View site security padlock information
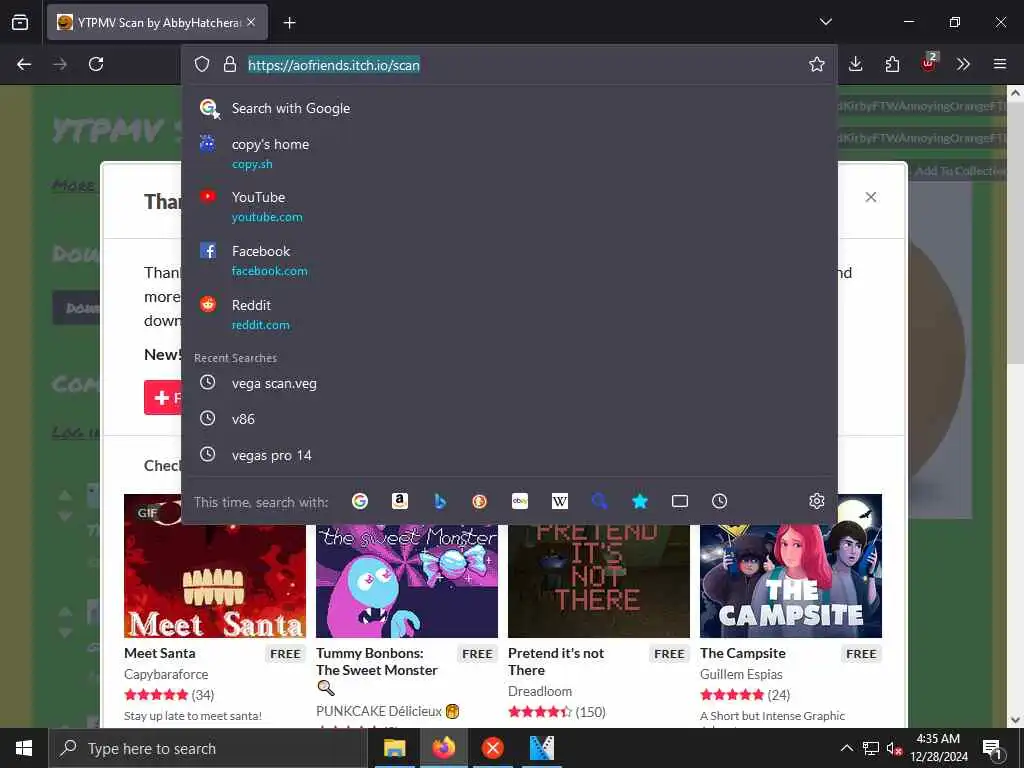This screenshot has width=1024, height=768. [x=229, y=64]
